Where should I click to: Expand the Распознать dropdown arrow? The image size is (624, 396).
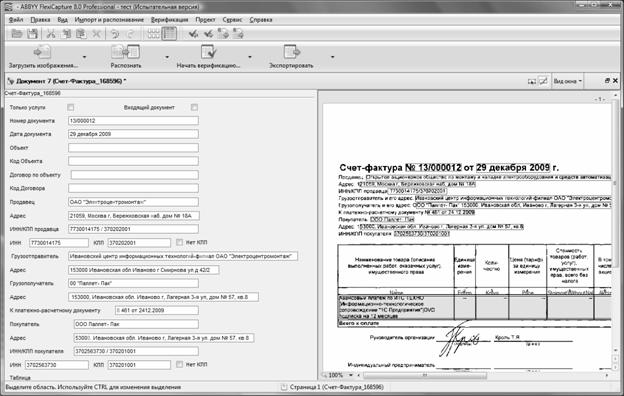tap(167, 57)
